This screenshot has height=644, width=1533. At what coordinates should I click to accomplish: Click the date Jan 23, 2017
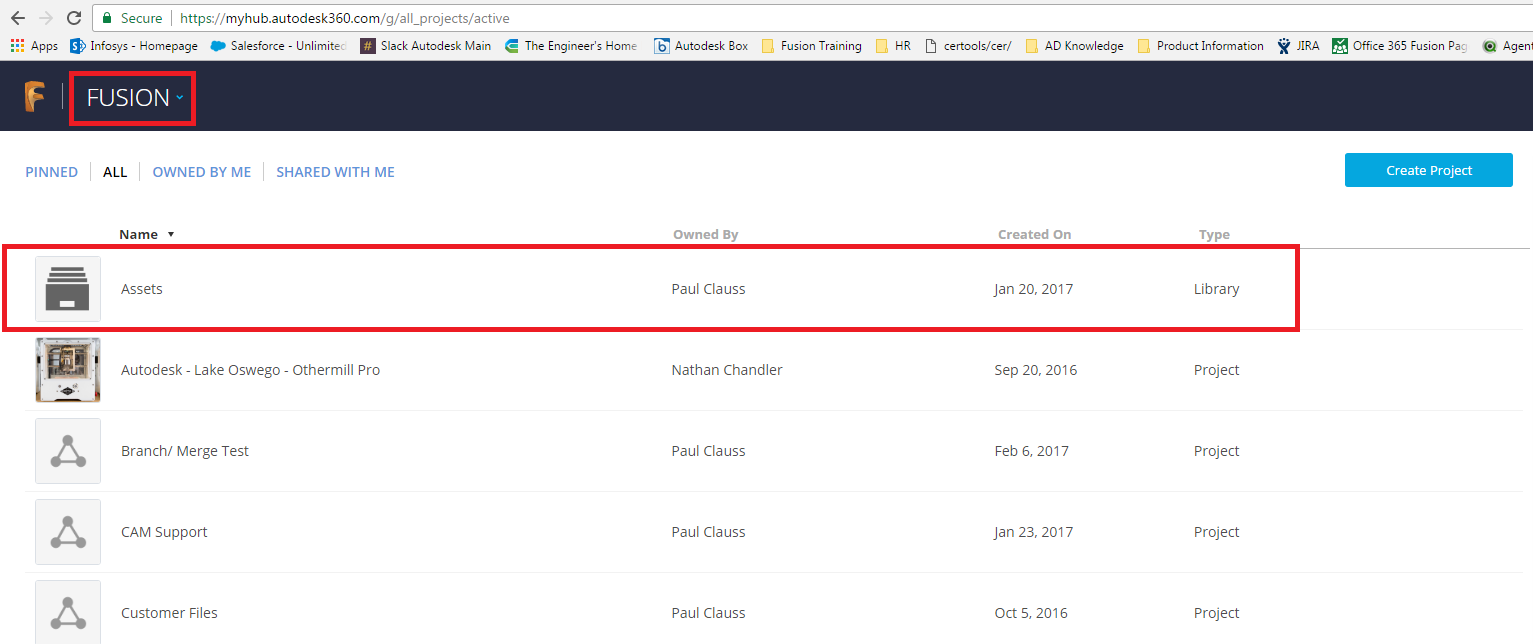[x=1033, y=532]
